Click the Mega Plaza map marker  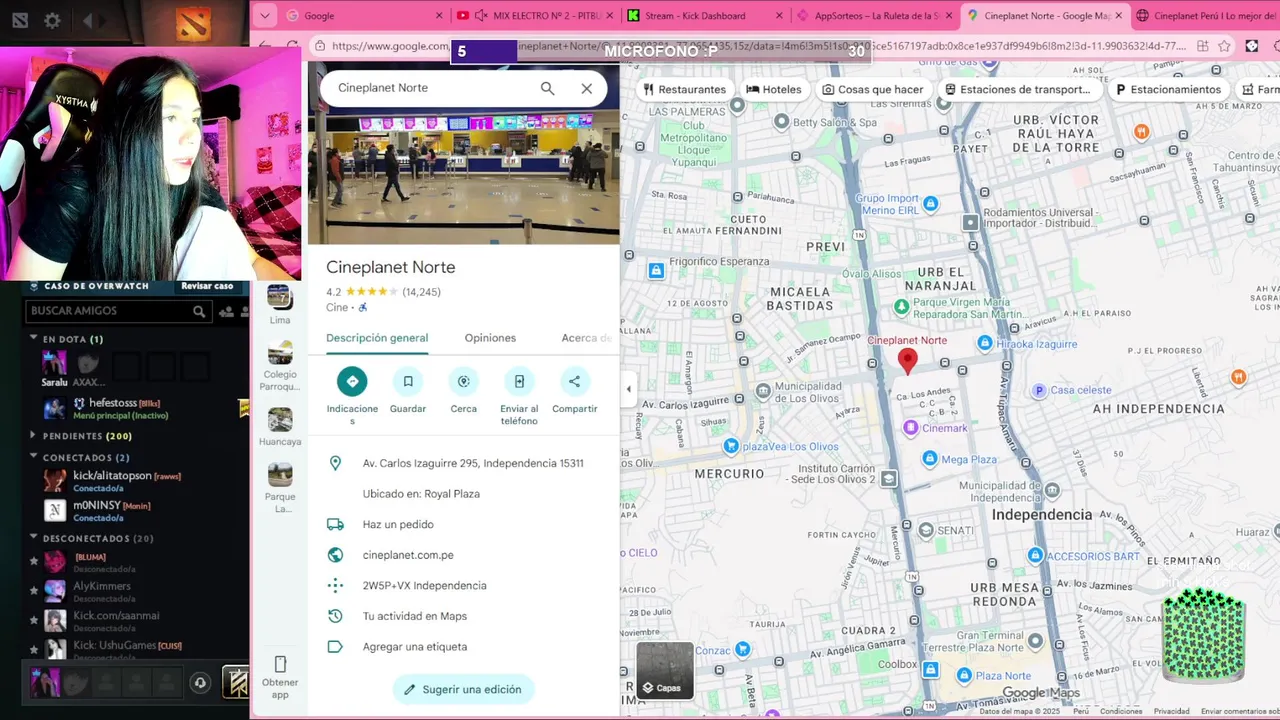(930, 459)
